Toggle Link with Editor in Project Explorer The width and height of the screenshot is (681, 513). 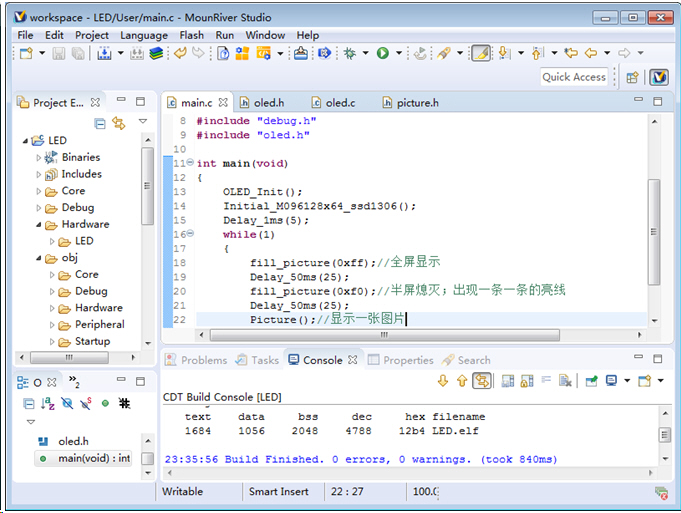[x=119, y=123]
